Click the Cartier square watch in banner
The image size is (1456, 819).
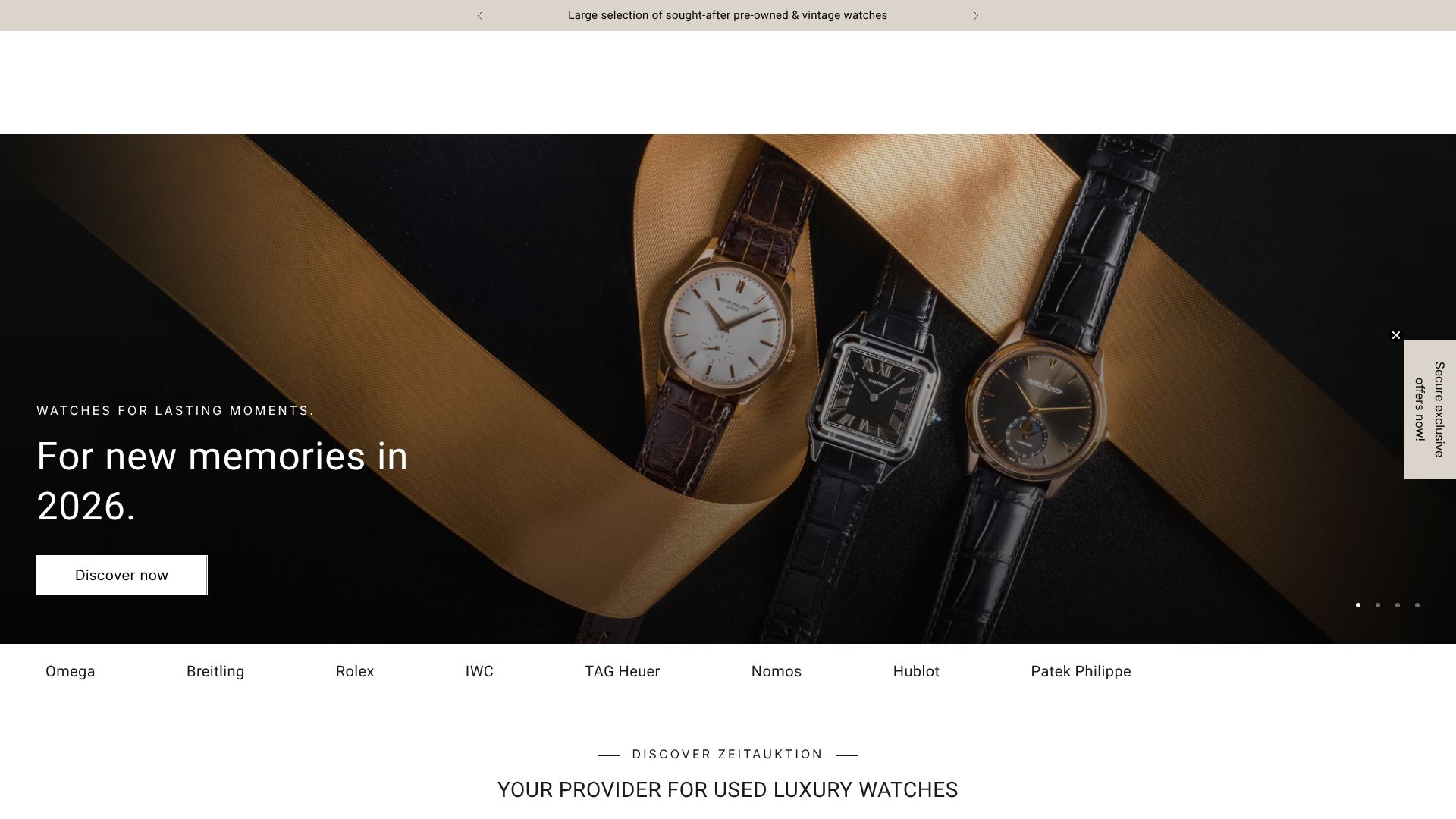click(x=876, y=397)
